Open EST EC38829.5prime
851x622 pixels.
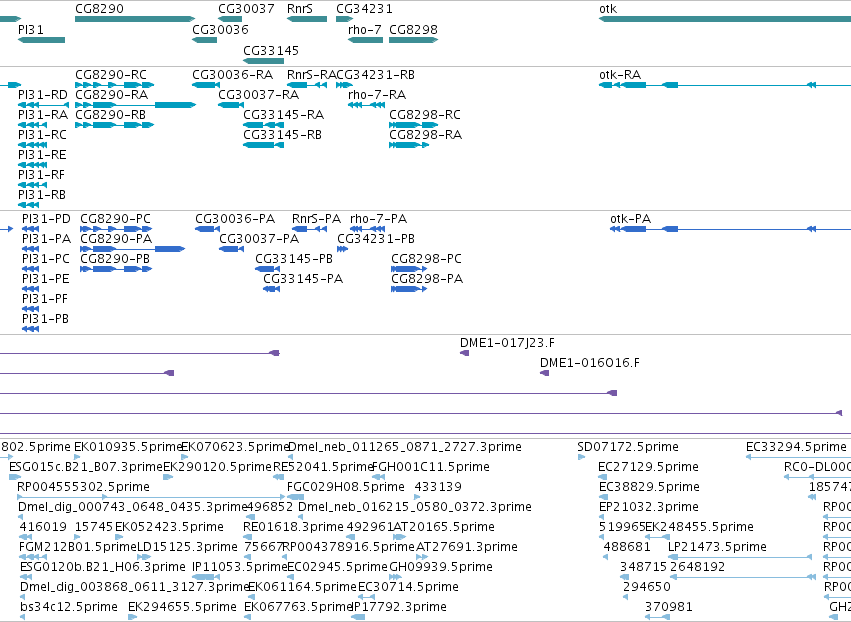coord(649,487)
